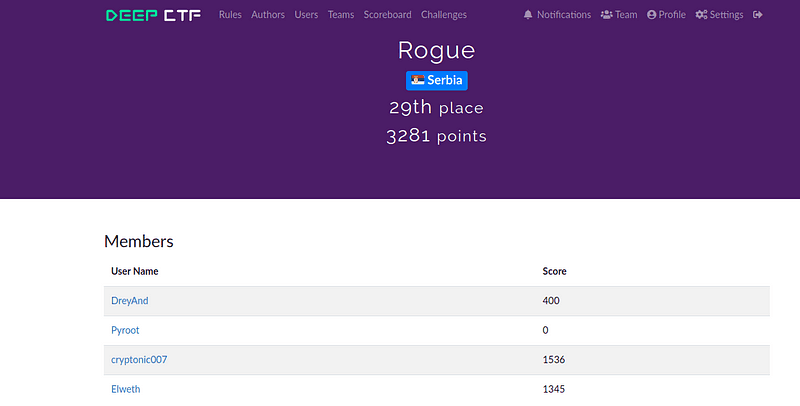The width and height of the screenshot is (800, 406).
Task: Open the Rules page
Action: [x=230, y=15]
